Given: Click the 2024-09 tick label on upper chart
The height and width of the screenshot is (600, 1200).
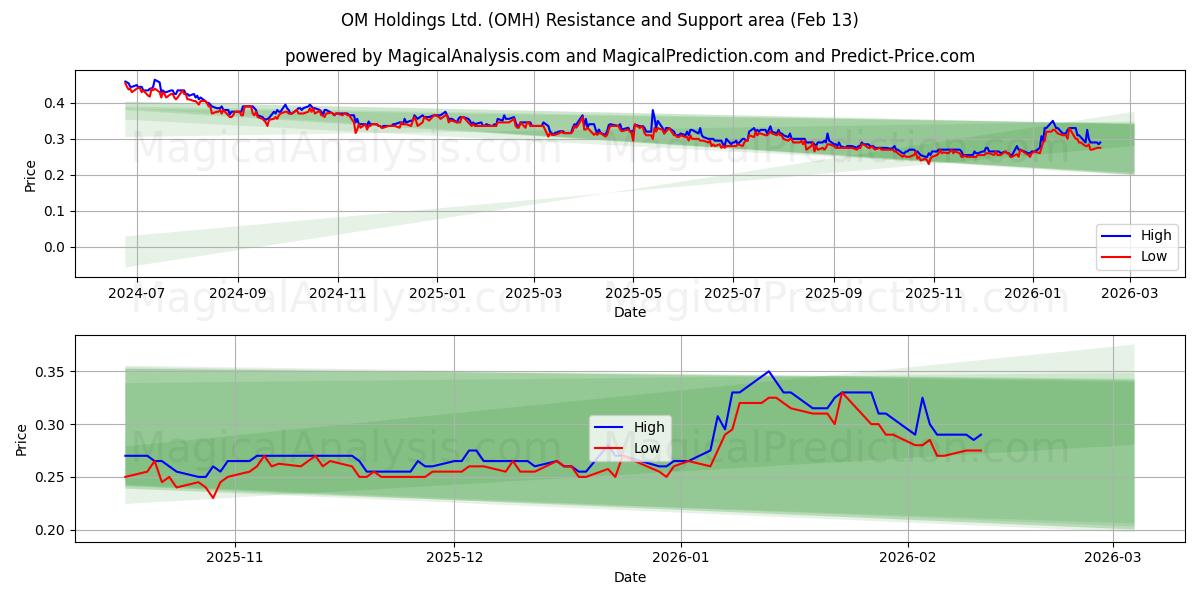Looking at the screenshot, I should coord(238,294).
